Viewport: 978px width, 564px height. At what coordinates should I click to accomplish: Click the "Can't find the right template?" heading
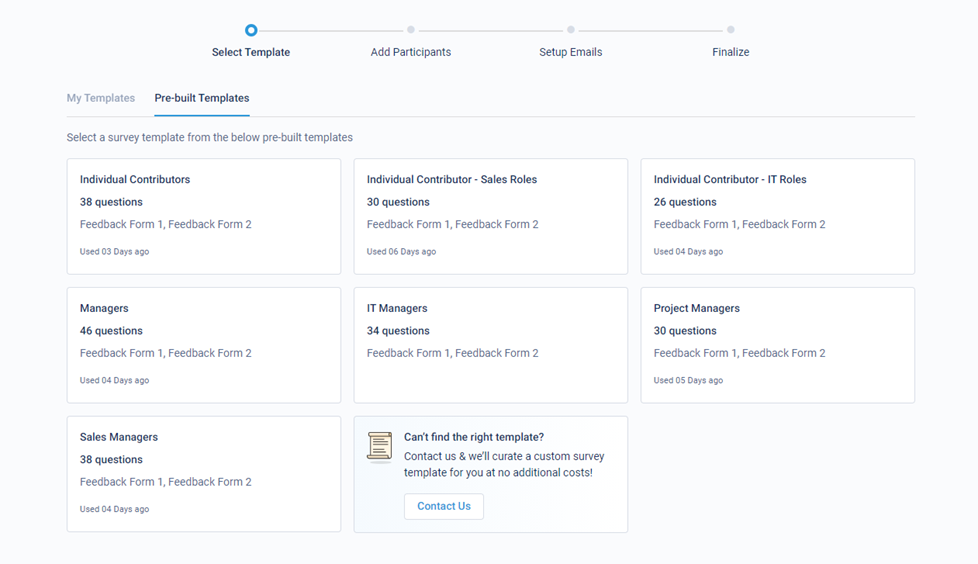[x=474, y=437]
